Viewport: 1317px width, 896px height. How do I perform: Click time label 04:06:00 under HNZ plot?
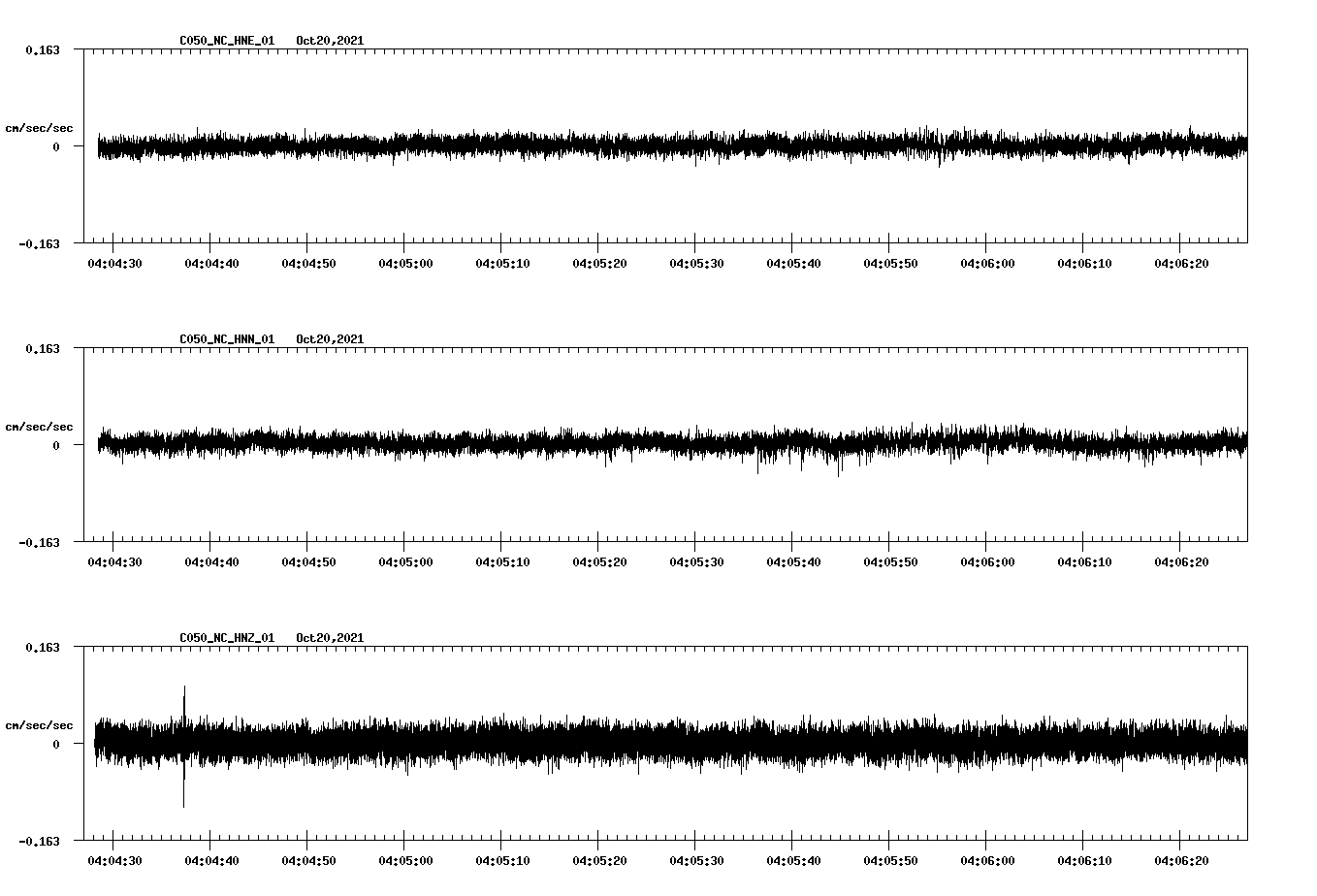click(987, 861)
